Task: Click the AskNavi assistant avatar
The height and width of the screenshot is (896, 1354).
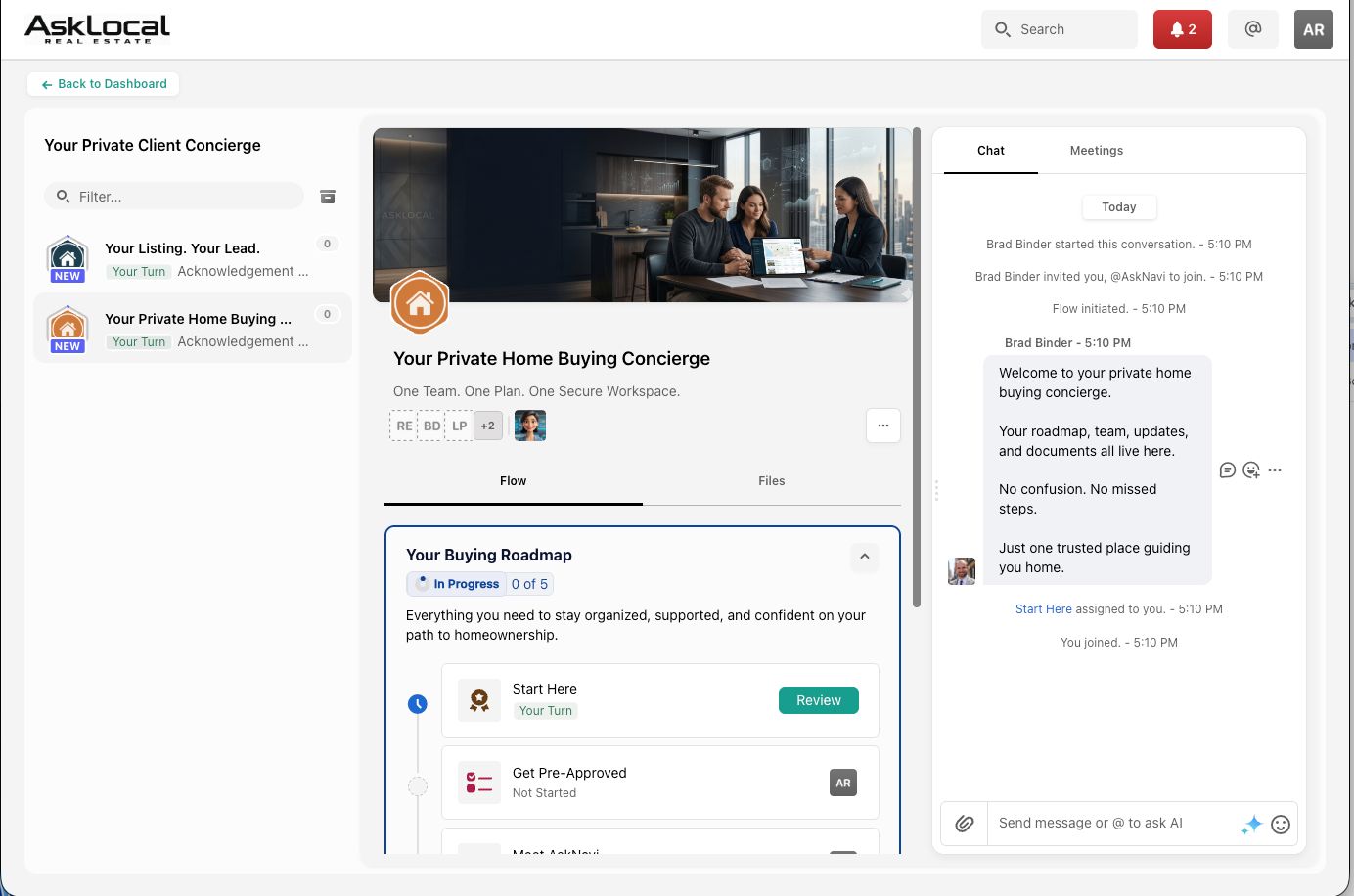Action: 530,426
